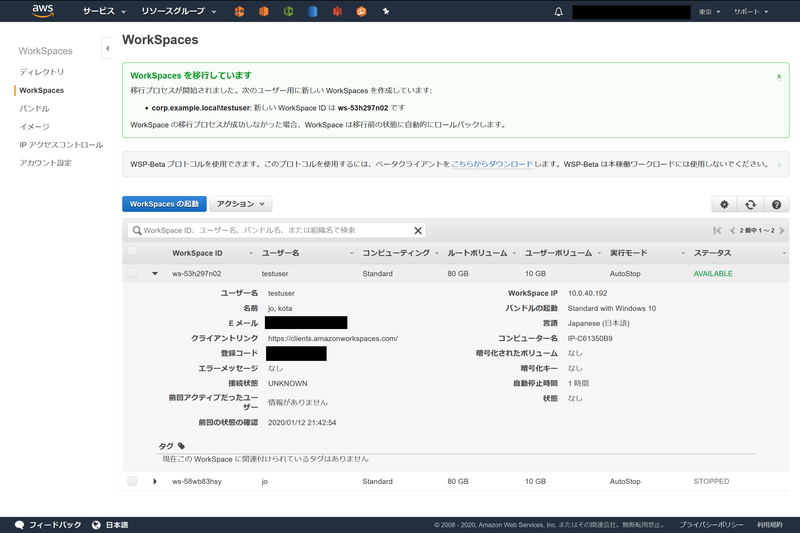The height and width of the screenshot is (533, 800).
Task: Change language via 日本語
Action: click(x=117, y=525)
